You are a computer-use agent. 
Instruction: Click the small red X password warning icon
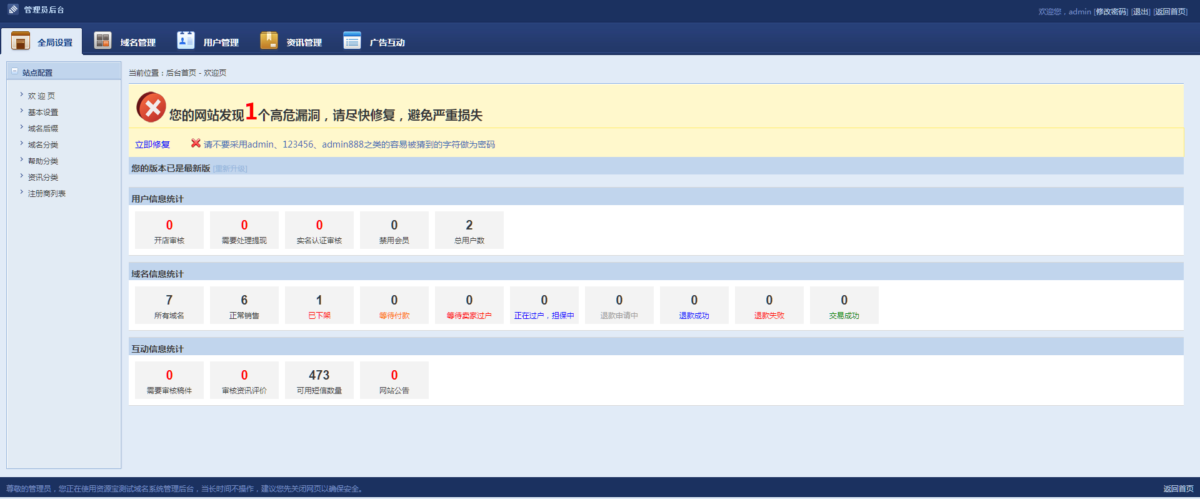[196, 143]
